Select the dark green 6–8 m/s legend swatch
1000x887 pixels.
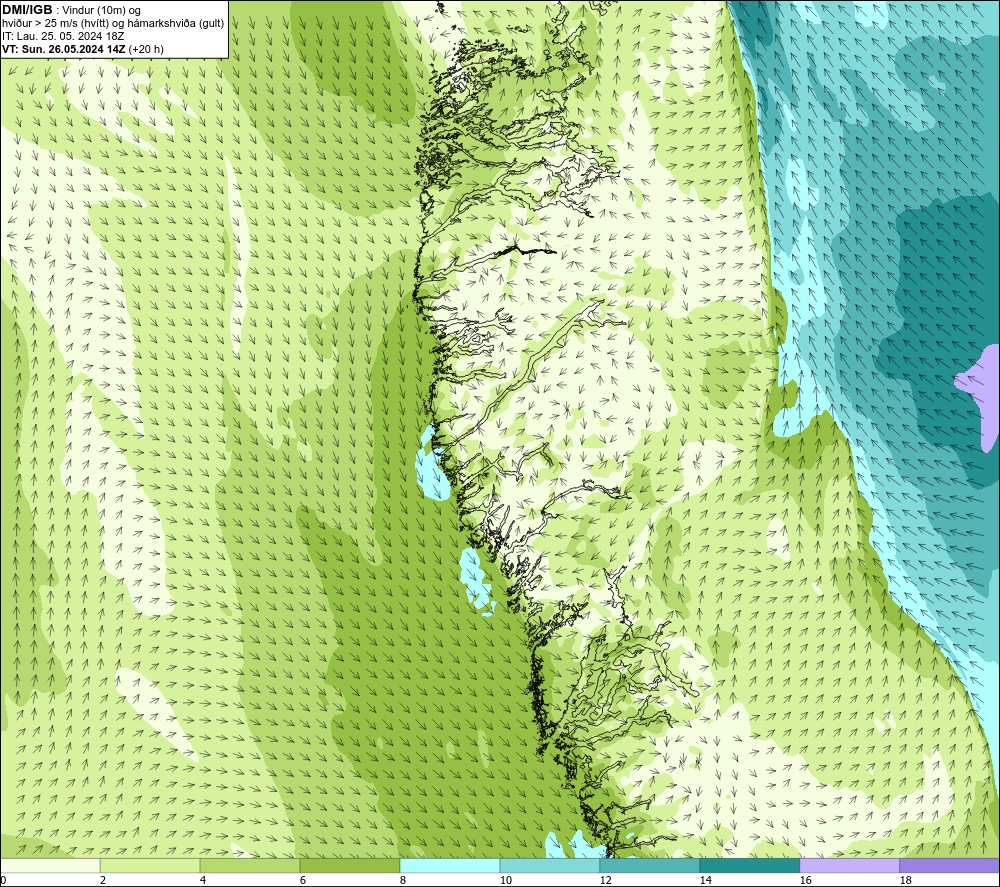tap(350, 866)
